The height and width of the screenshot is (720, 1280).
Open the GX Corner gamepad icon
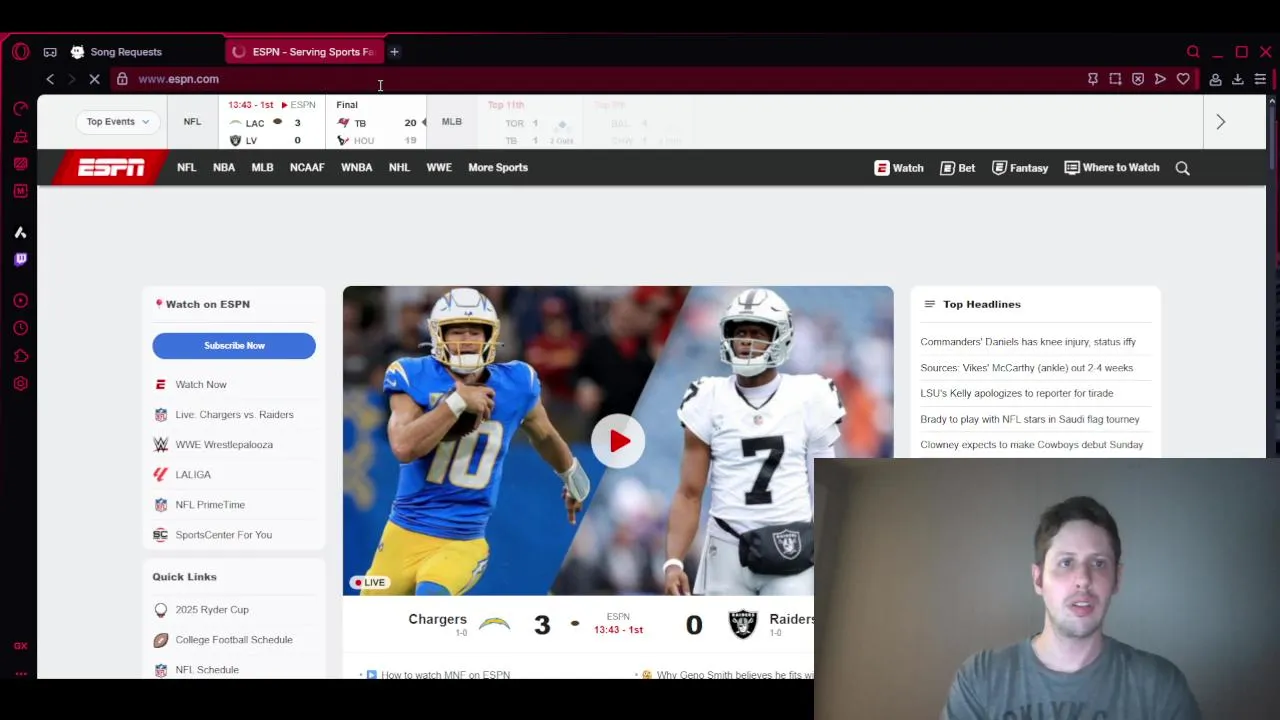click(50, 52)
